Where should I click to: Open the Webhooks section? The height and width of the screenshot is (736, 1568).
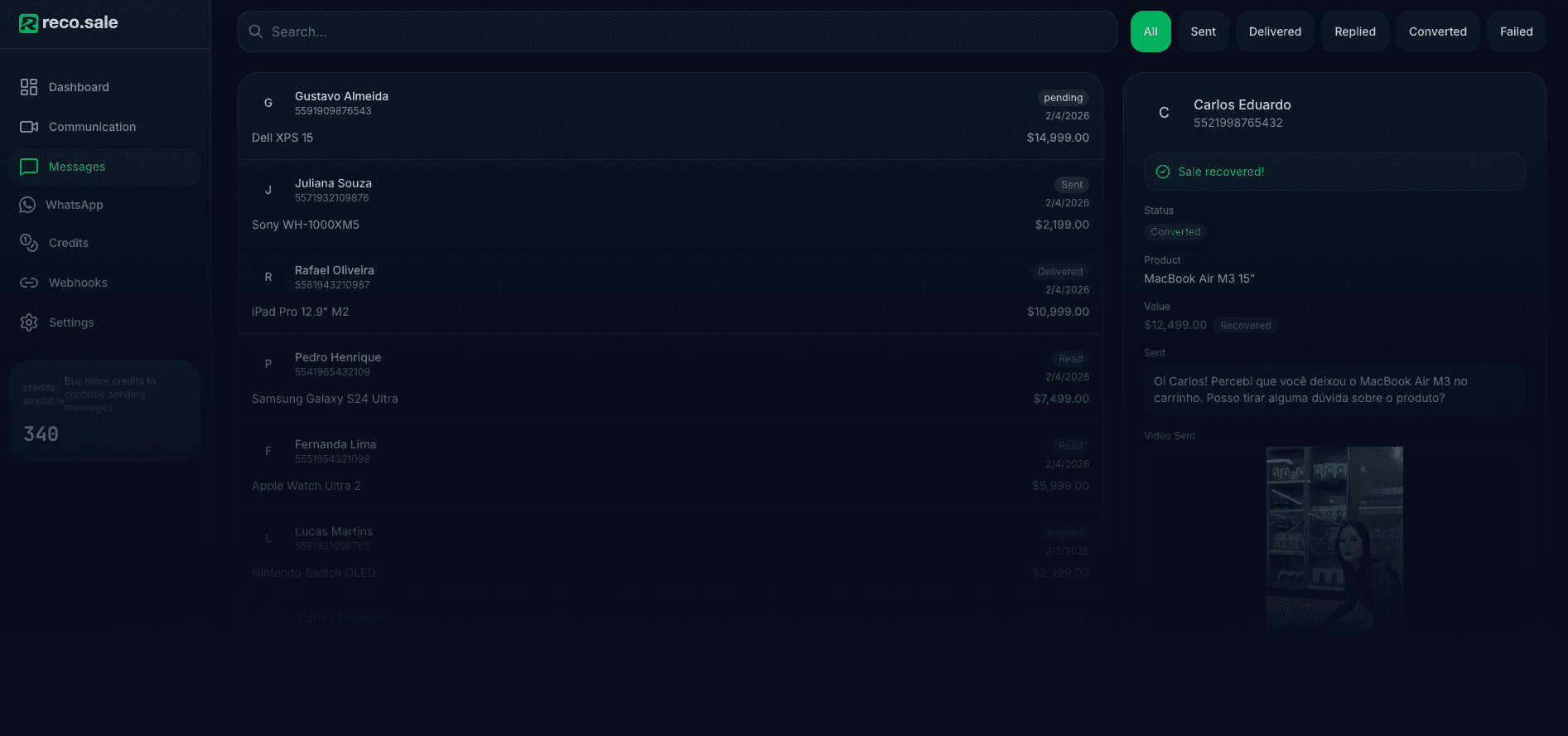(x=105, y=283)
